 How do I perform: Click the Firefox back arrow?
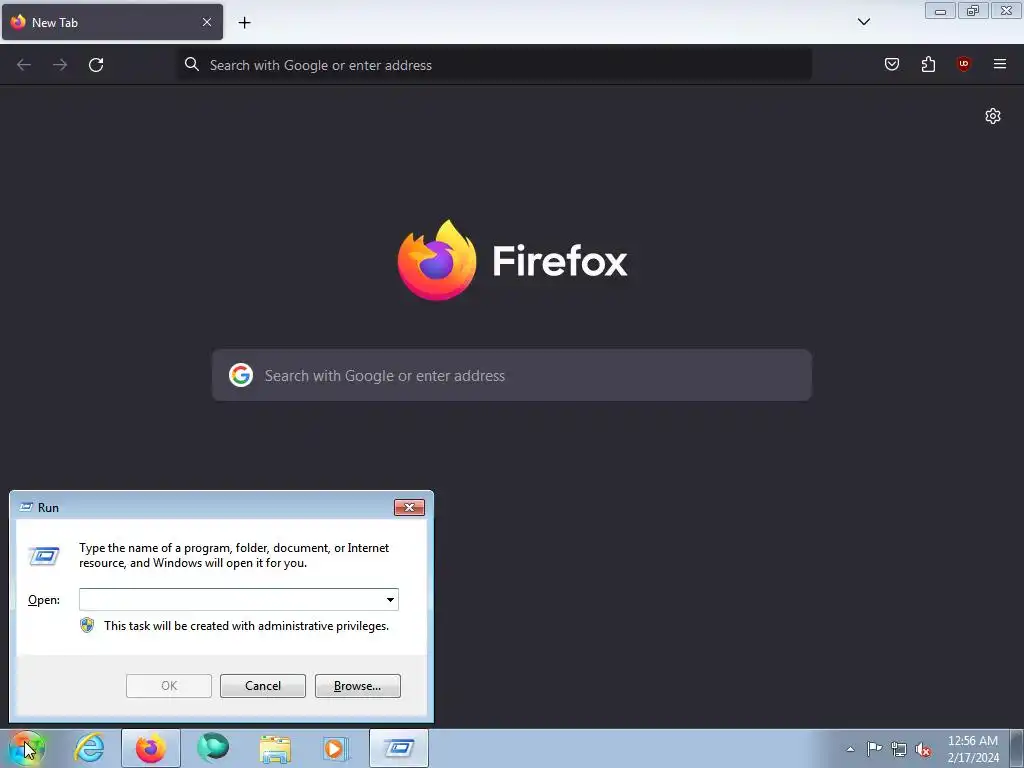(x=24, y=65)
